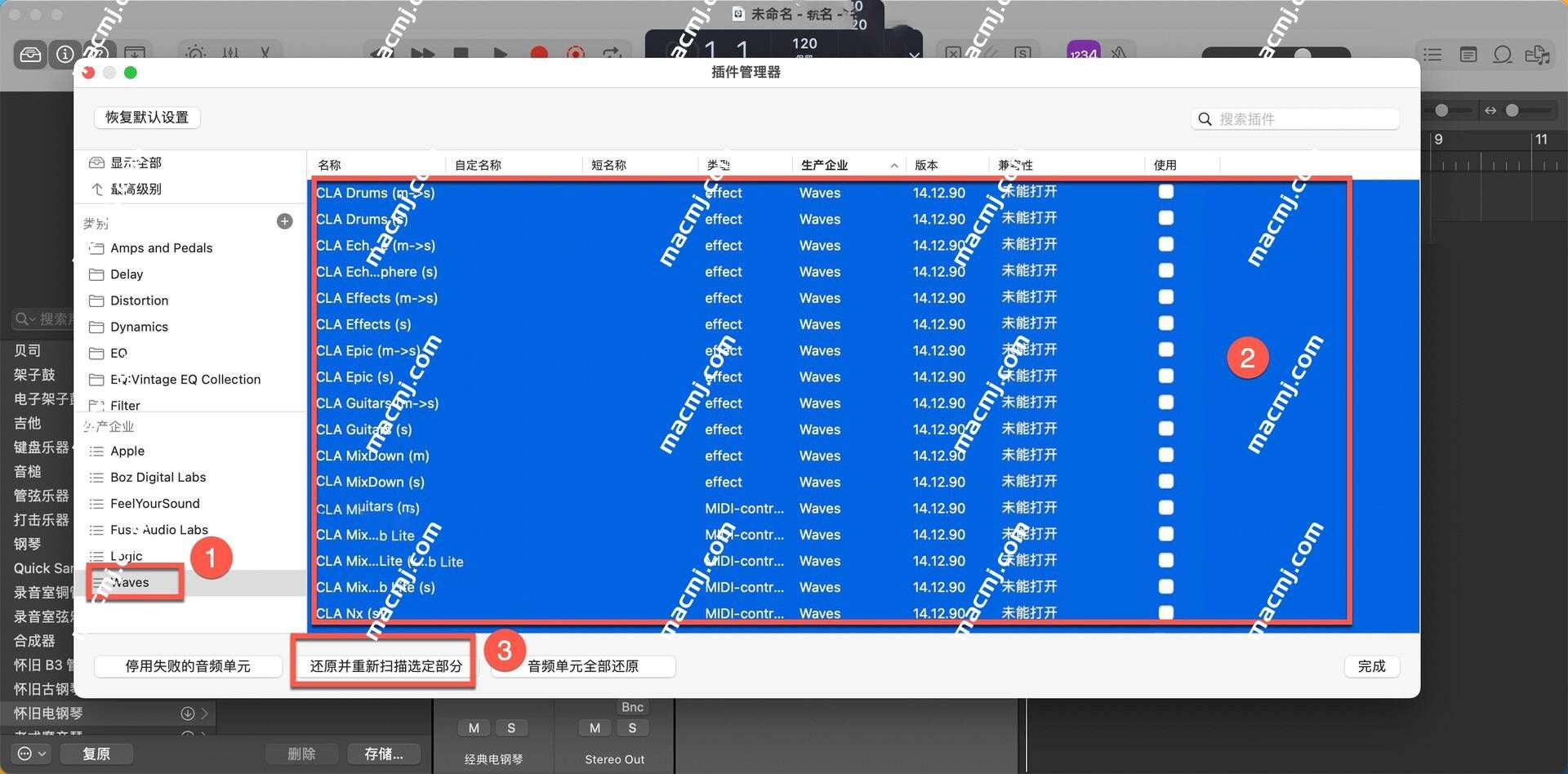
Task: Open the Note Pad icon
Action: pos(1468,55)
